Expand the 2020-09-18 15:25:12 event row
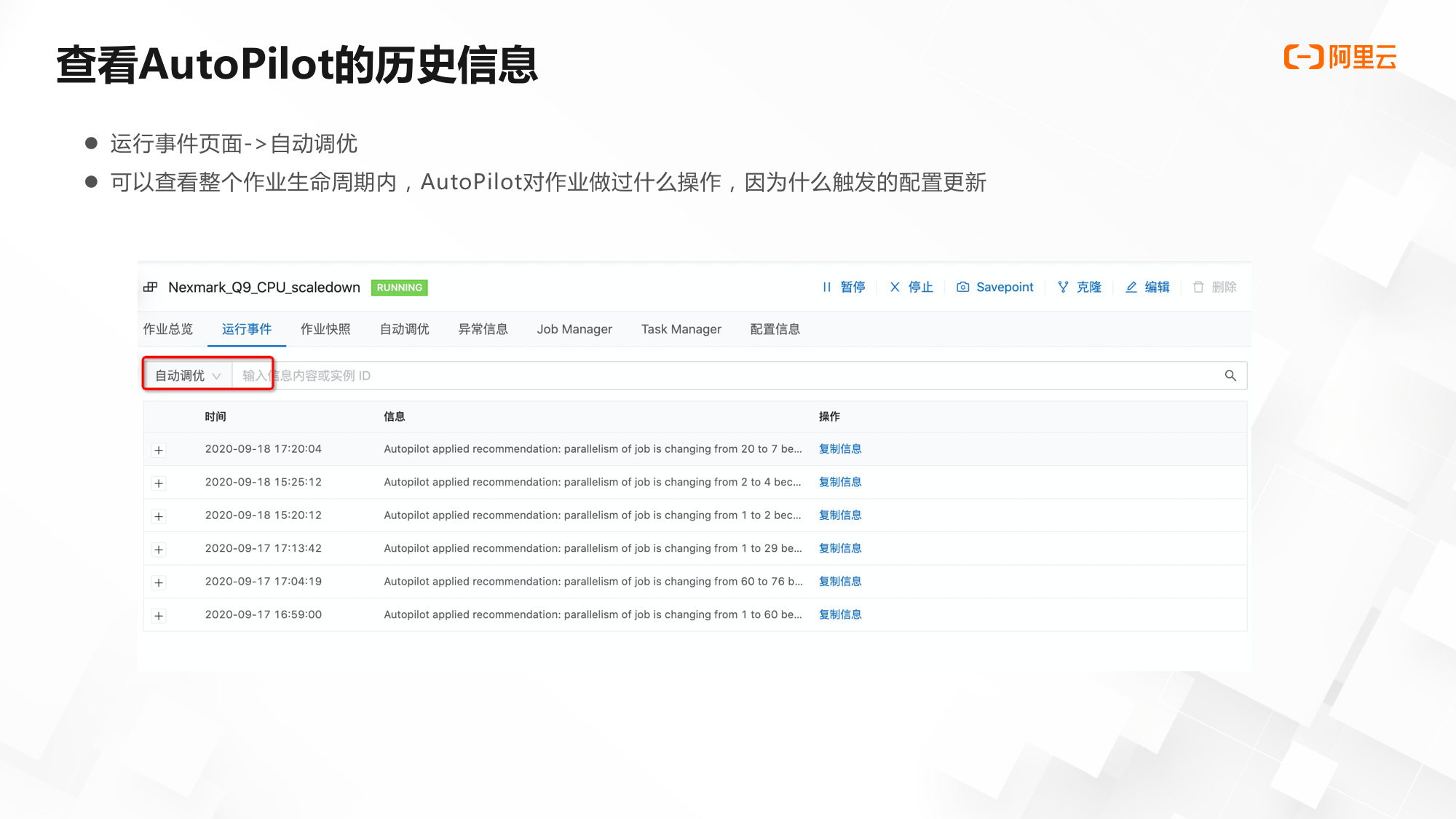Image resolution: width=1456 pixels, height=819 pixels. pyautogui.click(x=159, y=483)
